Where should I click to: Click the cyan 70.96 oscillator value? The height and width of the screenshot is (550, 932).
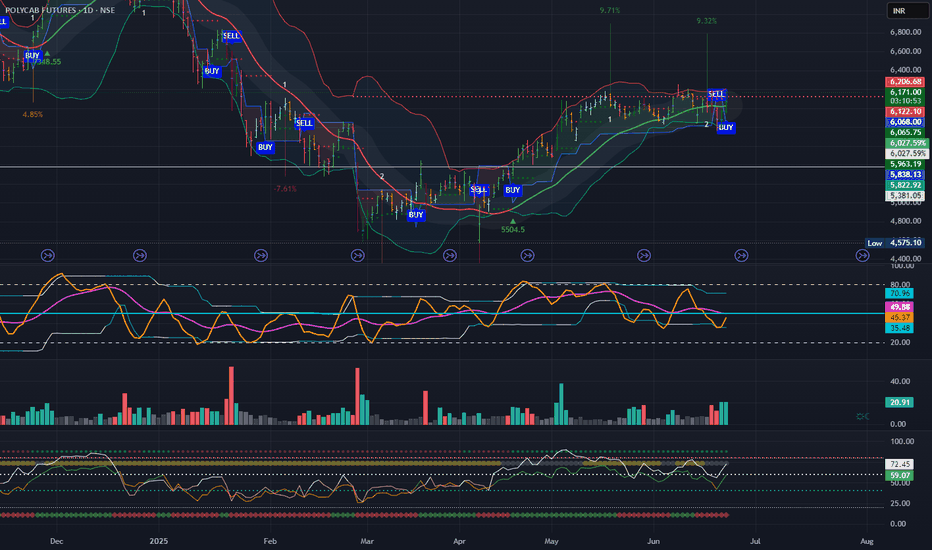(899, 293)
